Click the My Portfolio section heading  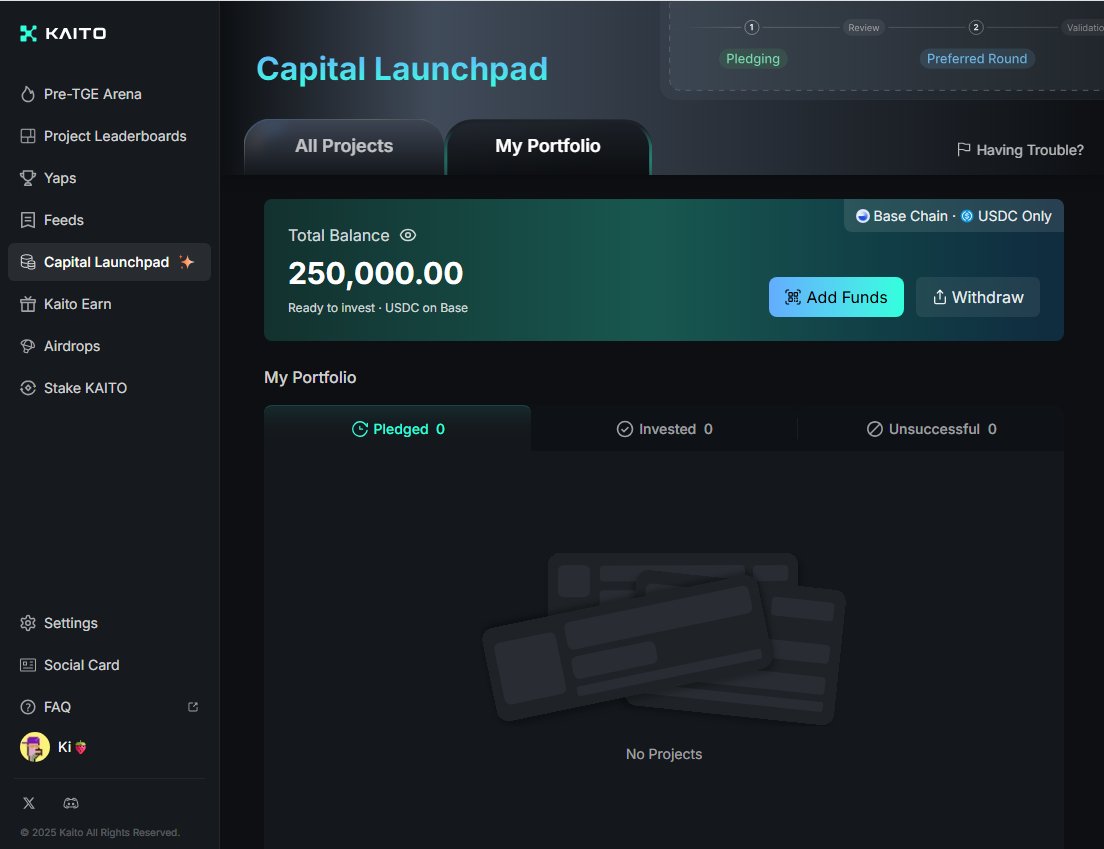coord(310,377)
